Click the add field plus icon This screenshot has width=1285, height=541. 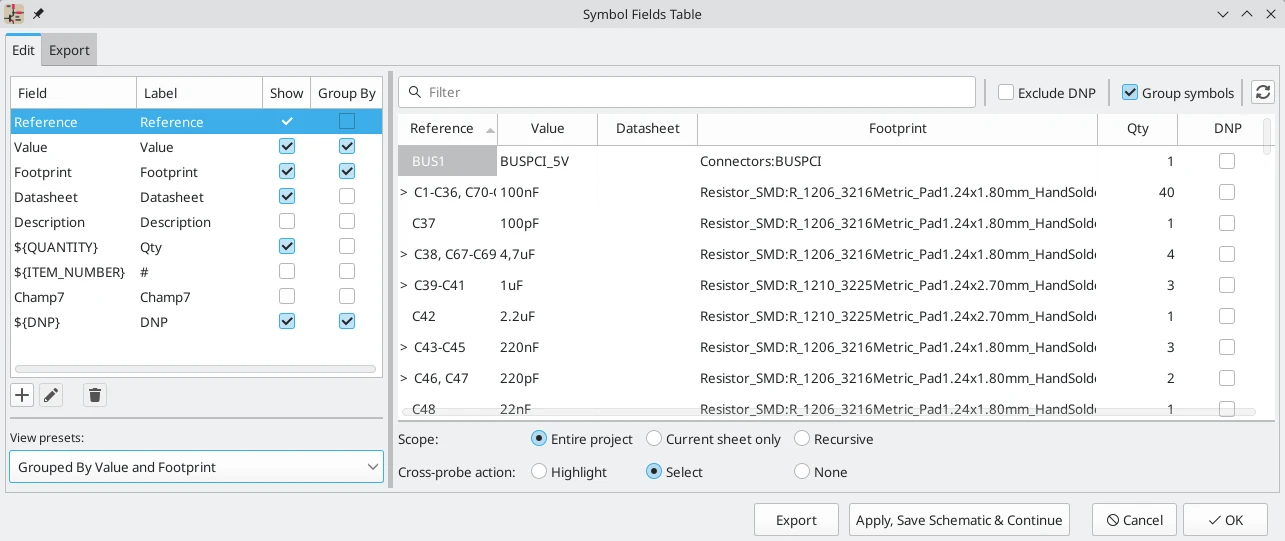tap(22, 395)
